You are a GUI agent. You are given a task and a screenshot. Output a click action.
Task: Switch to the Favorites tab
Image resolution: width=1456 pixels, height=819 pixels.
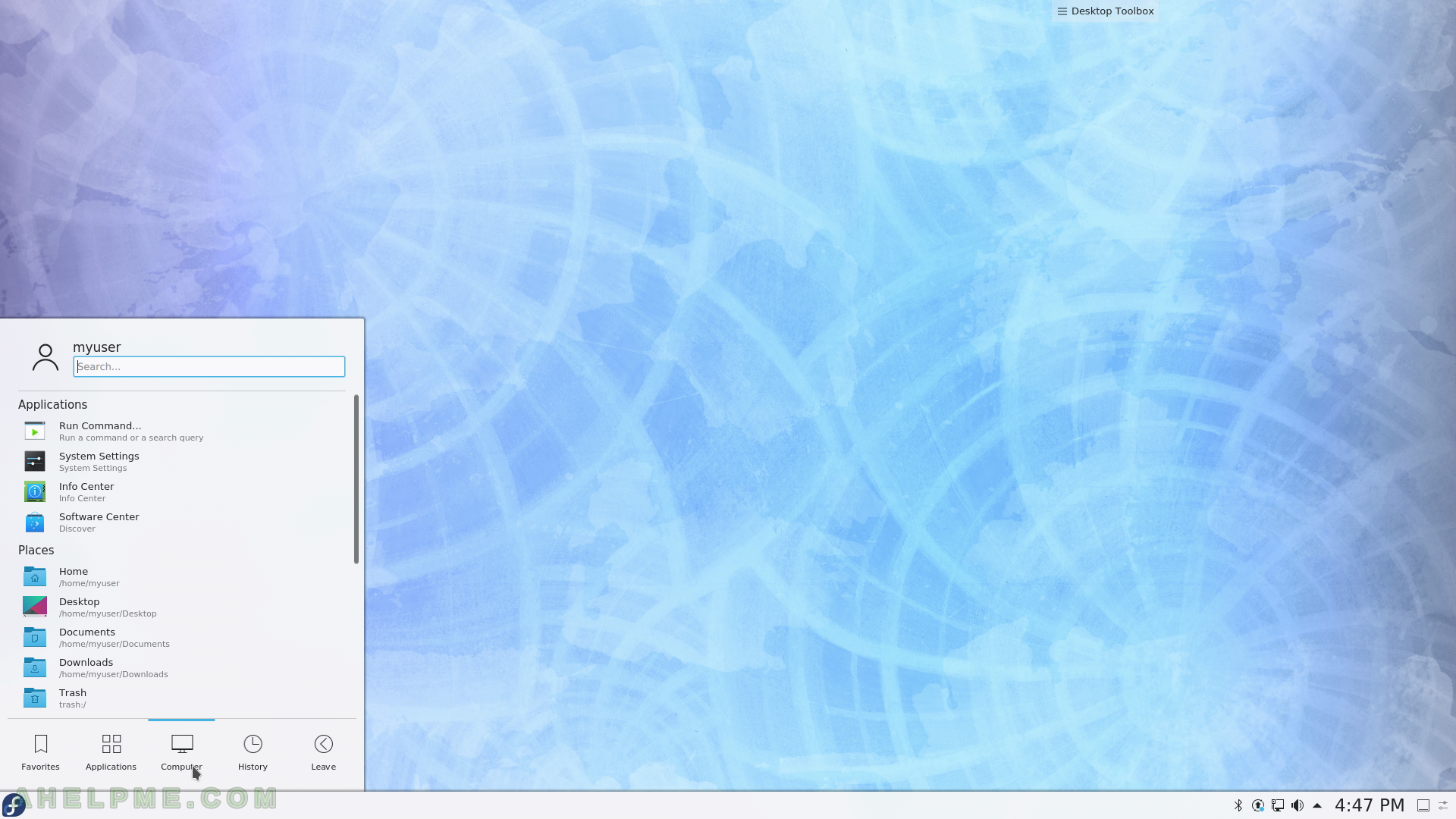click(x=40, y=752)
